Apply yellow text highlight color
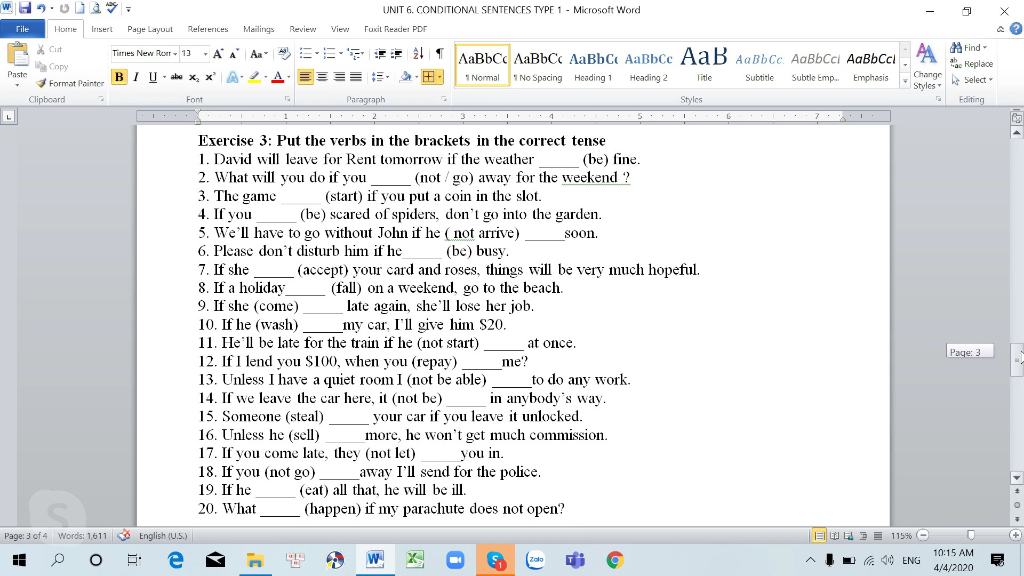Image resolution: width=1024 pixels, height=576 pixels. (255, 77)
